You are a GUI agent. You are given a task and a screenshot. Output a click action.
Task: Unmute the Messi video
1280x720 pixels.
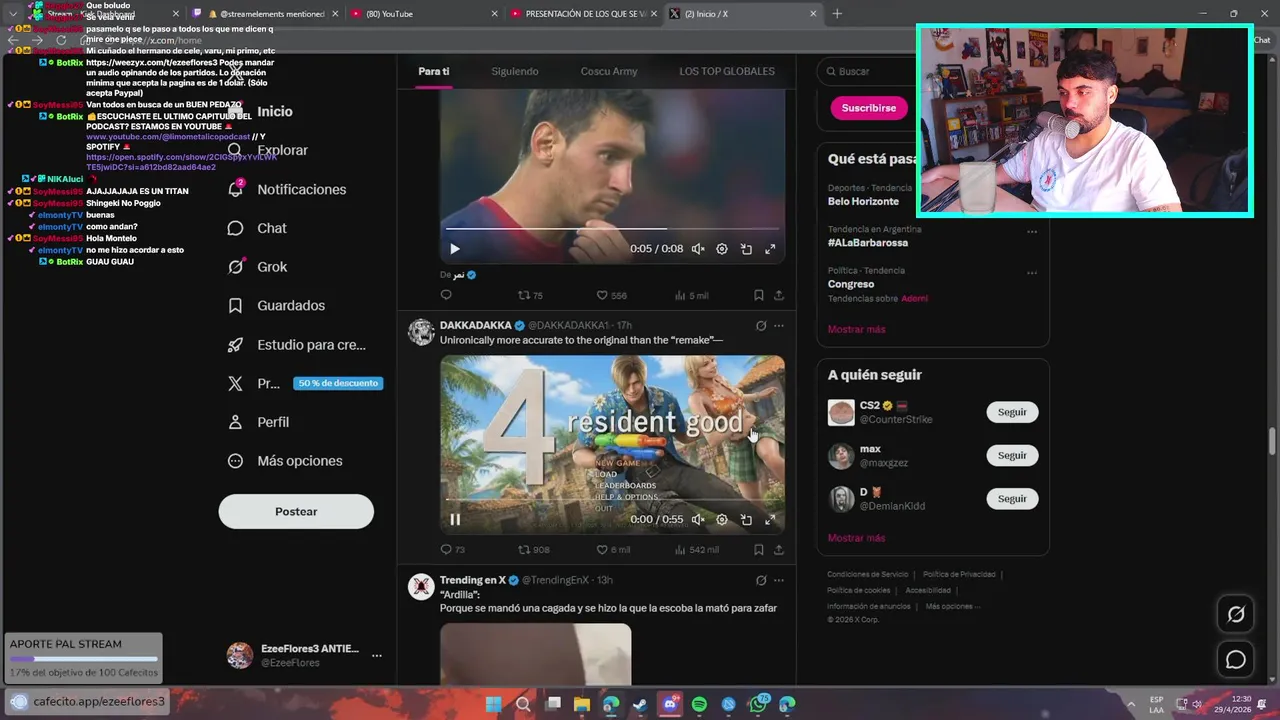pos(698,249)
